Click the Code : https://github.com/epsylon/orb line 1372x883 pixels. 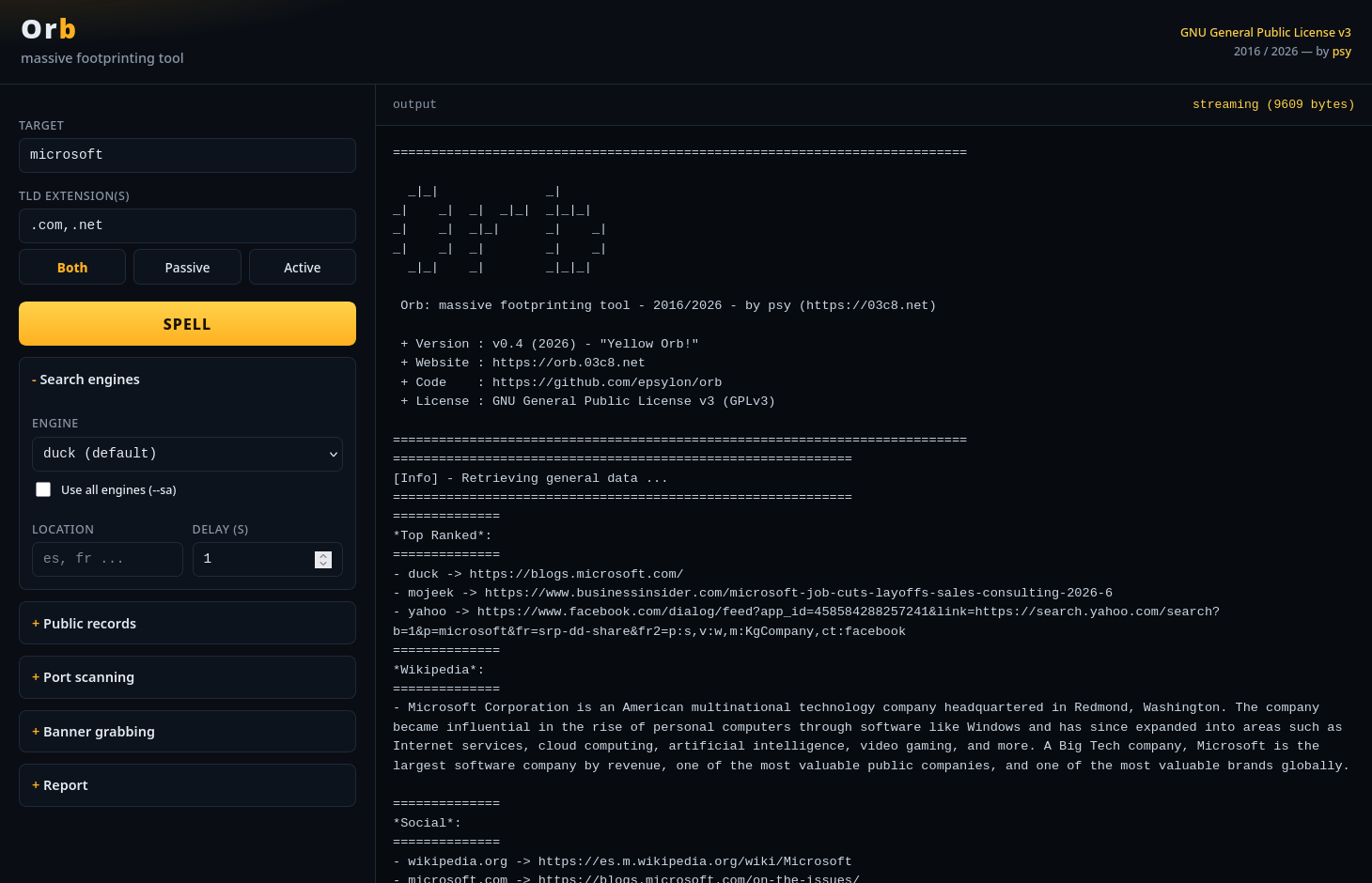[x=561, y=382]
